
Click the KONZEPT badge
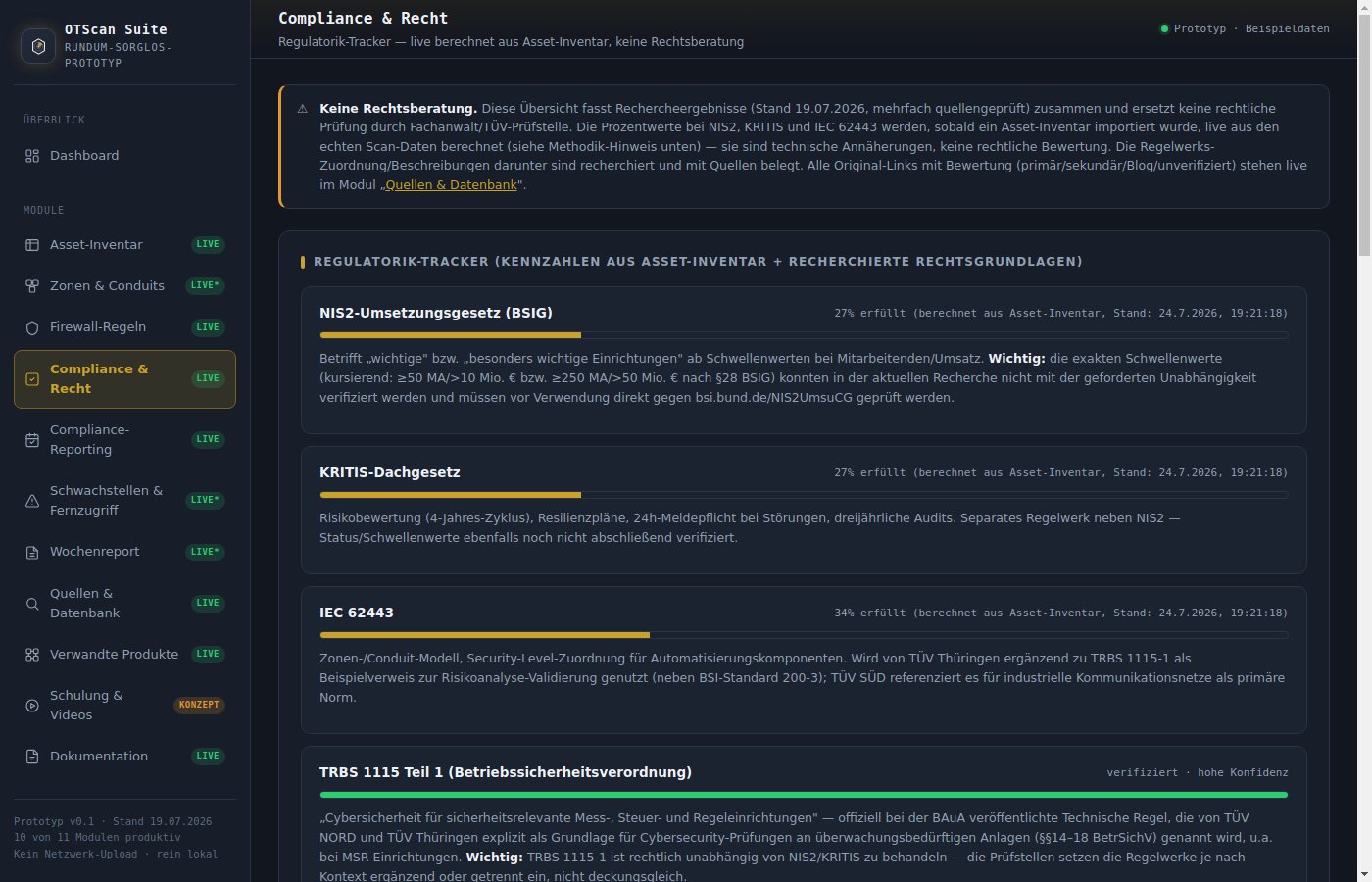click(199, 705)
